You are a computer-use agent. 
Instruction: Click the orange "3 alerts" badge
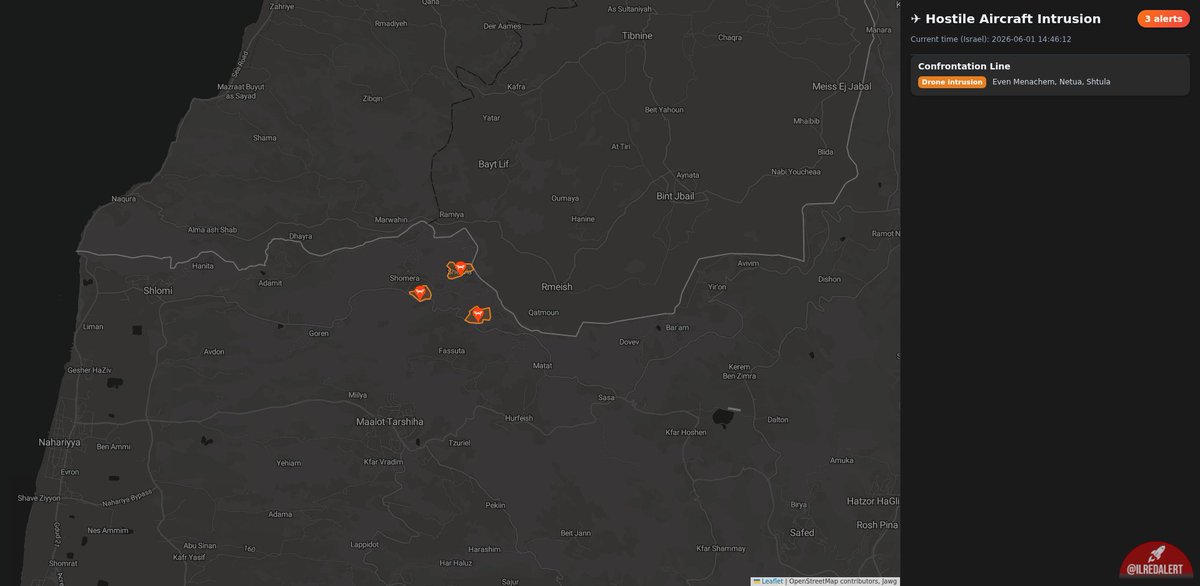pyautogui.click(x=1163, y=19)
